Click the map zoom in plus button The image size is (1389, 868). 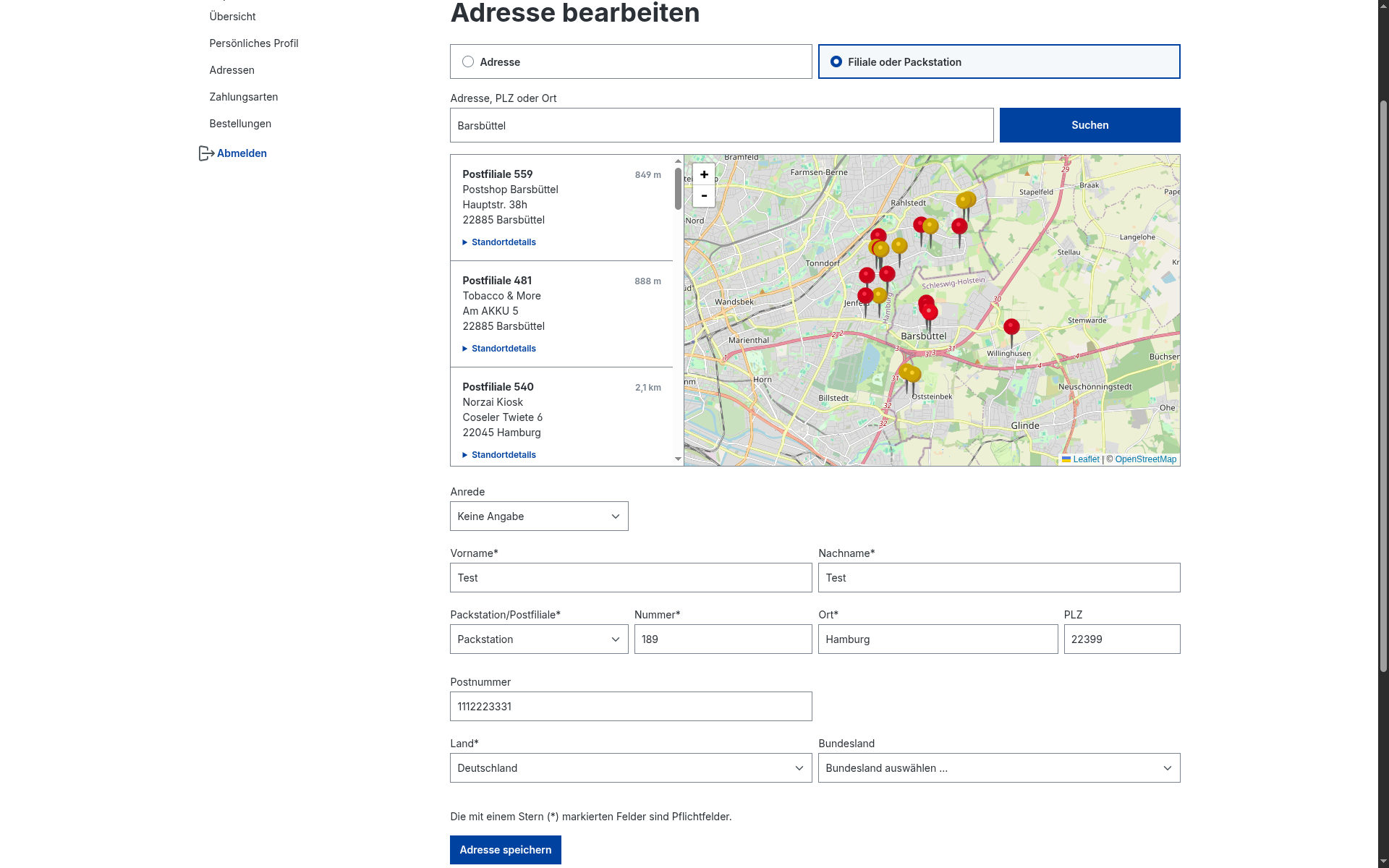(704, 174)
